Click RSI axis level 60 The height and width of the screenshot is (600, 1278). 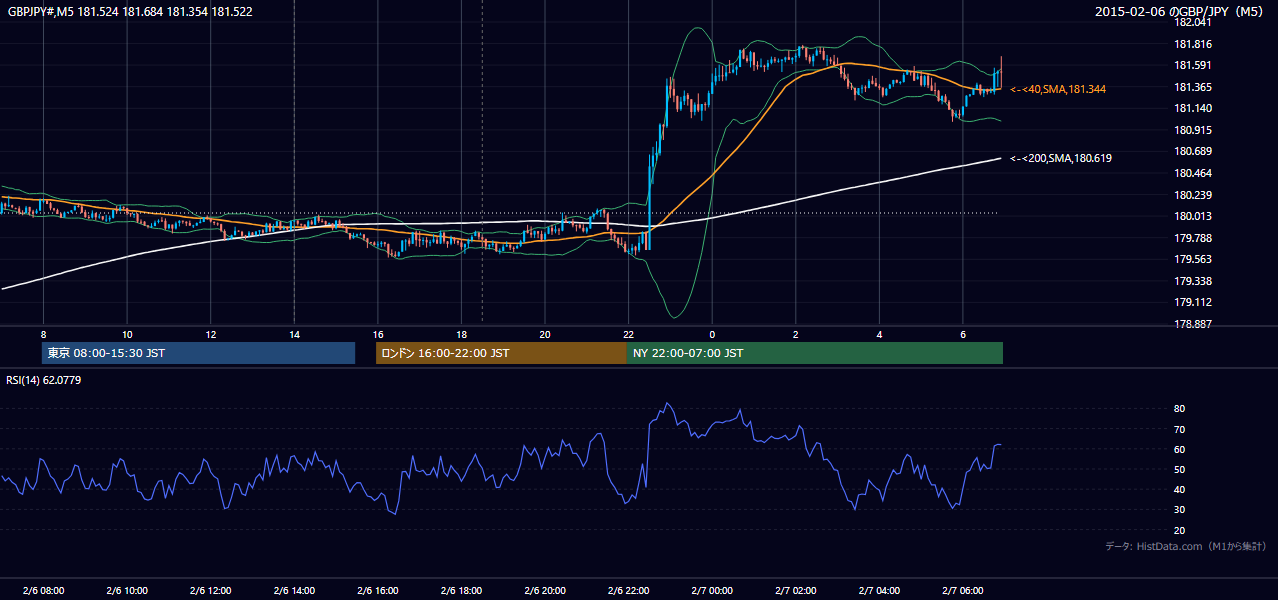1179,449
